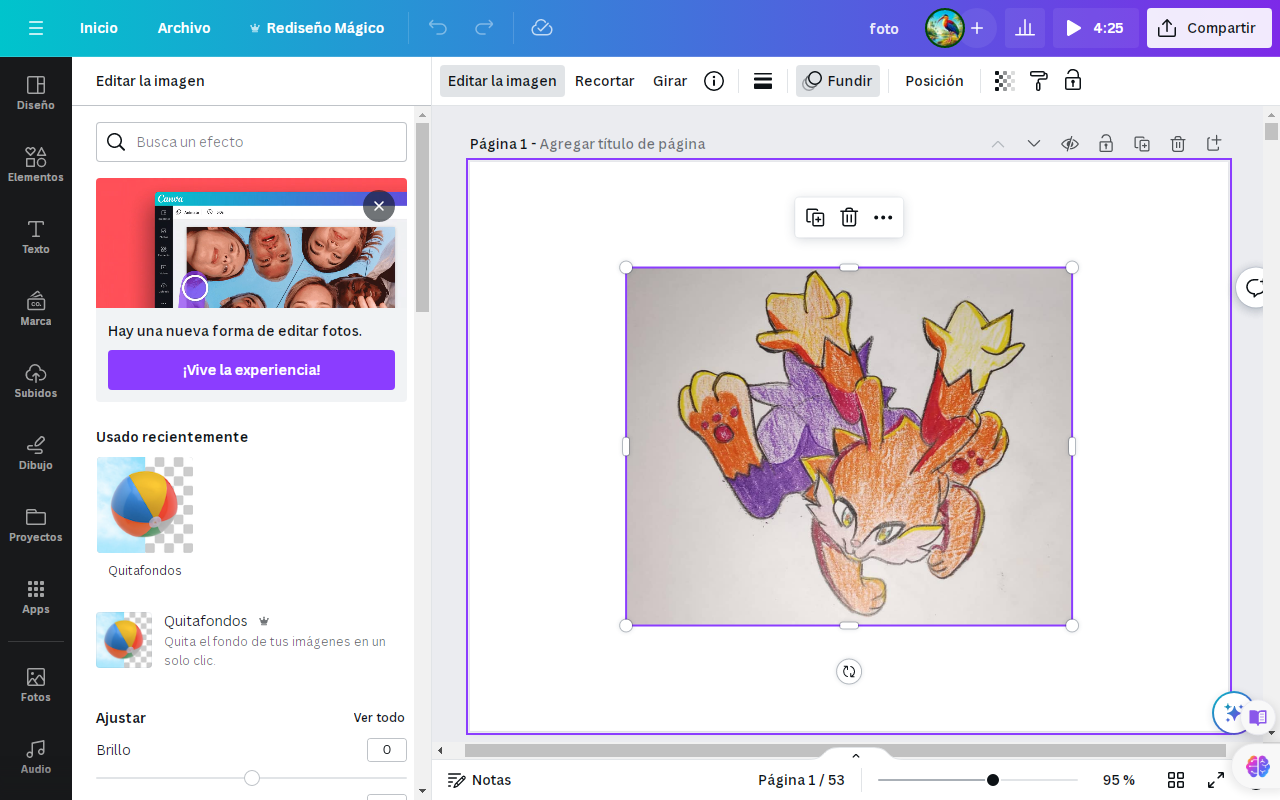Viewport: 1280px width, 800px height.
Task: Open Rediseño Mágico option
Action: (x=316, y=28)
